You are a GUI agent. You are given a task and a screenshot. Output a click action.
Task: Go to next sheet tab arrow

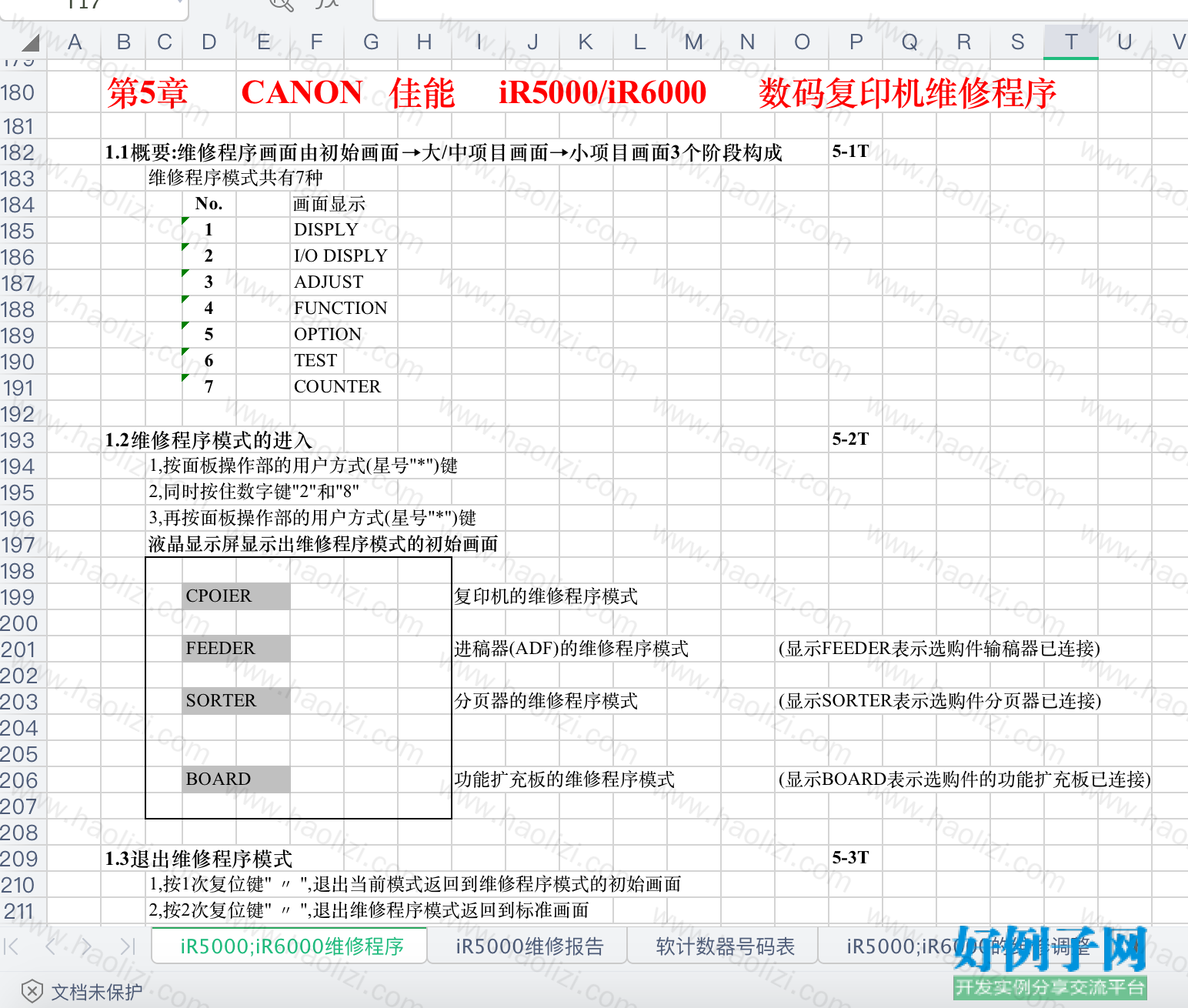[x=87, y=946]
